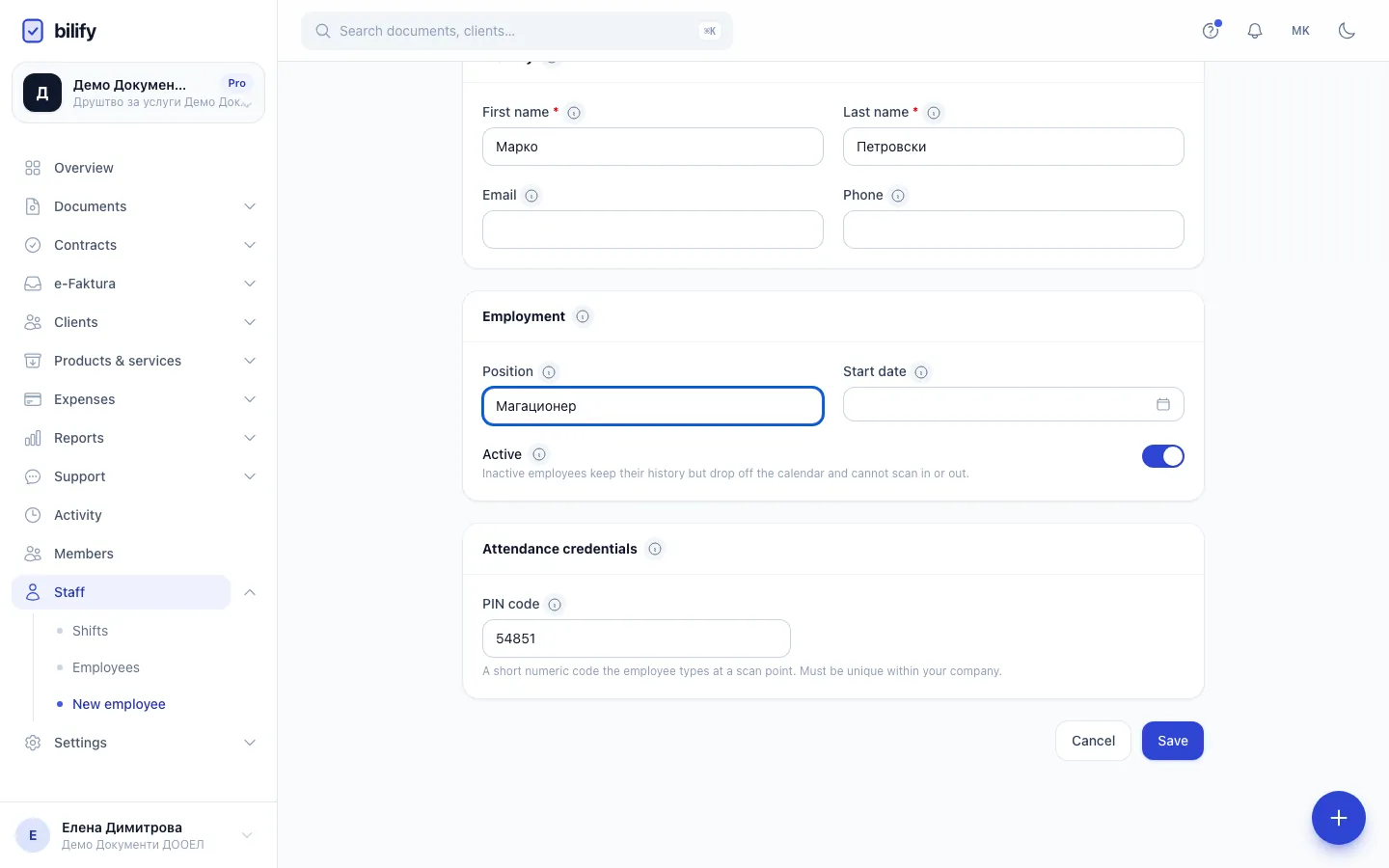Select New employee under Staff
1389x868 pixels.
point(119,704)
